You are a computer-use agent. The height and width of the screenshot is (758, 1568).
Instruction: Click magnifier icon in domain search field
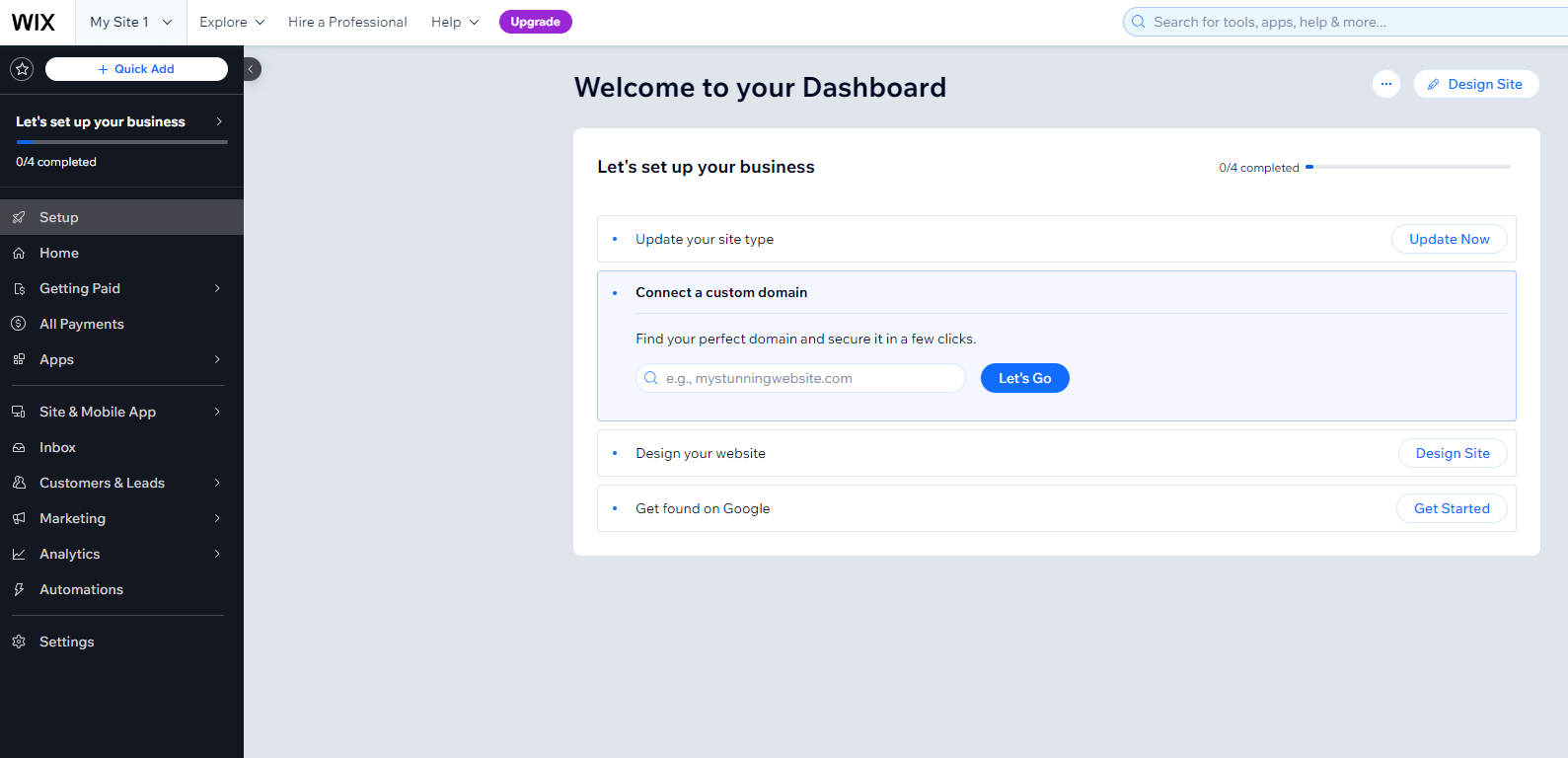(x=651, y=378)
